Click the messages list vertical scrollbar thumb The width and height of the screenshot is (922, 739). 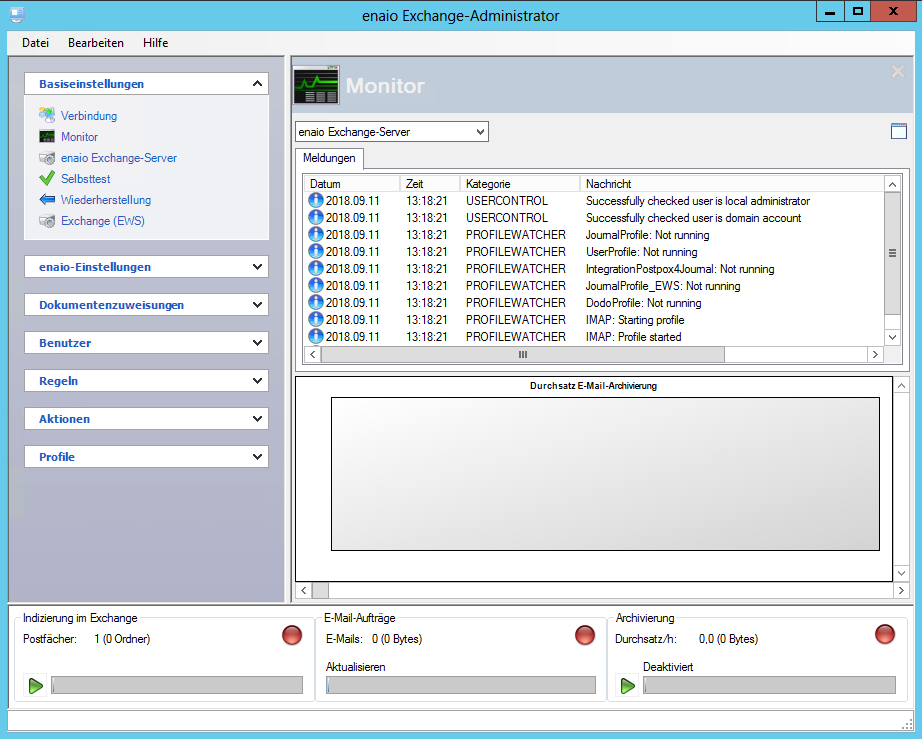click(892, 253)
